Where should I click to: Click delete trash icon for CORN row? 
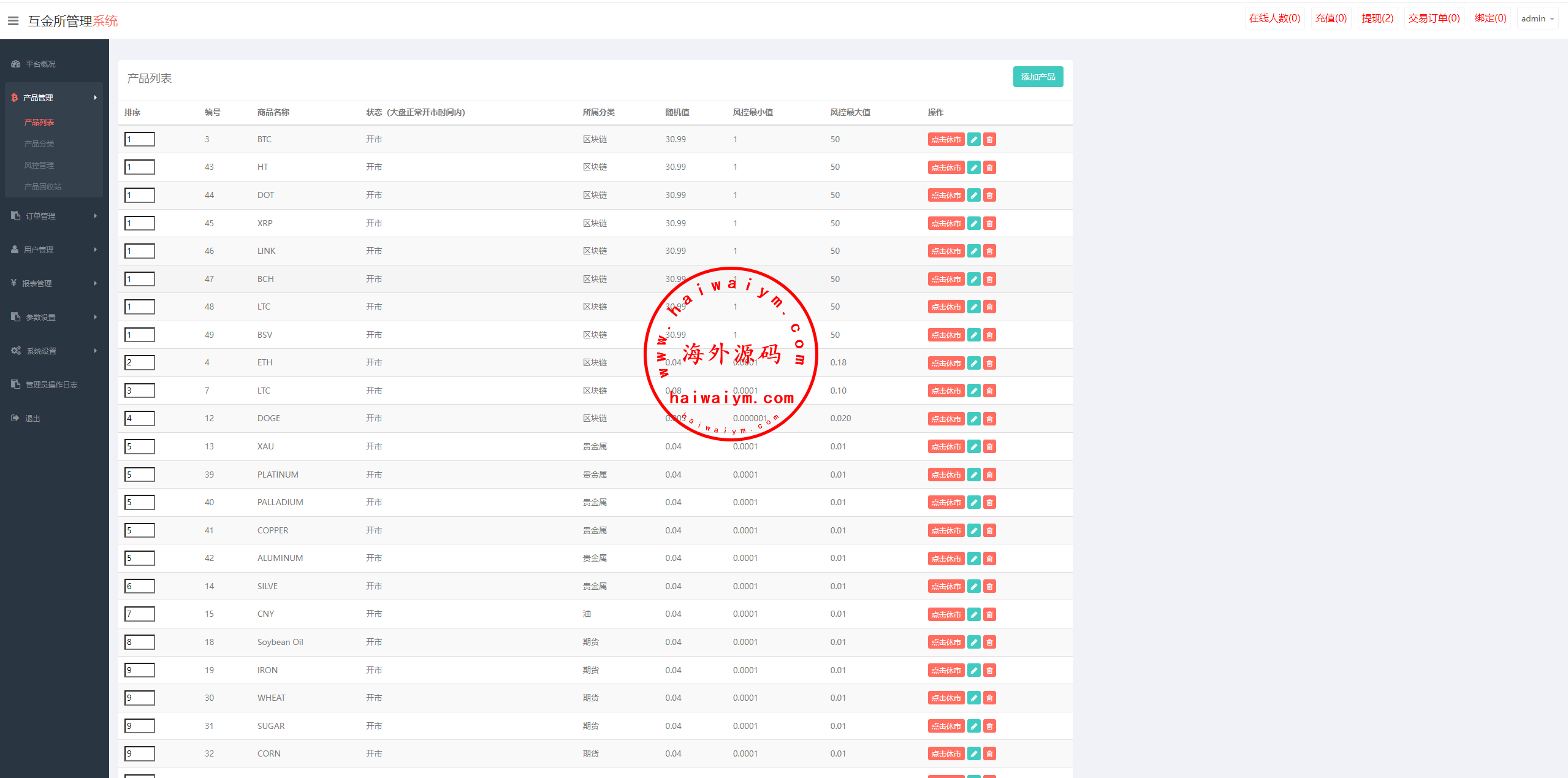tap(989, 754)
